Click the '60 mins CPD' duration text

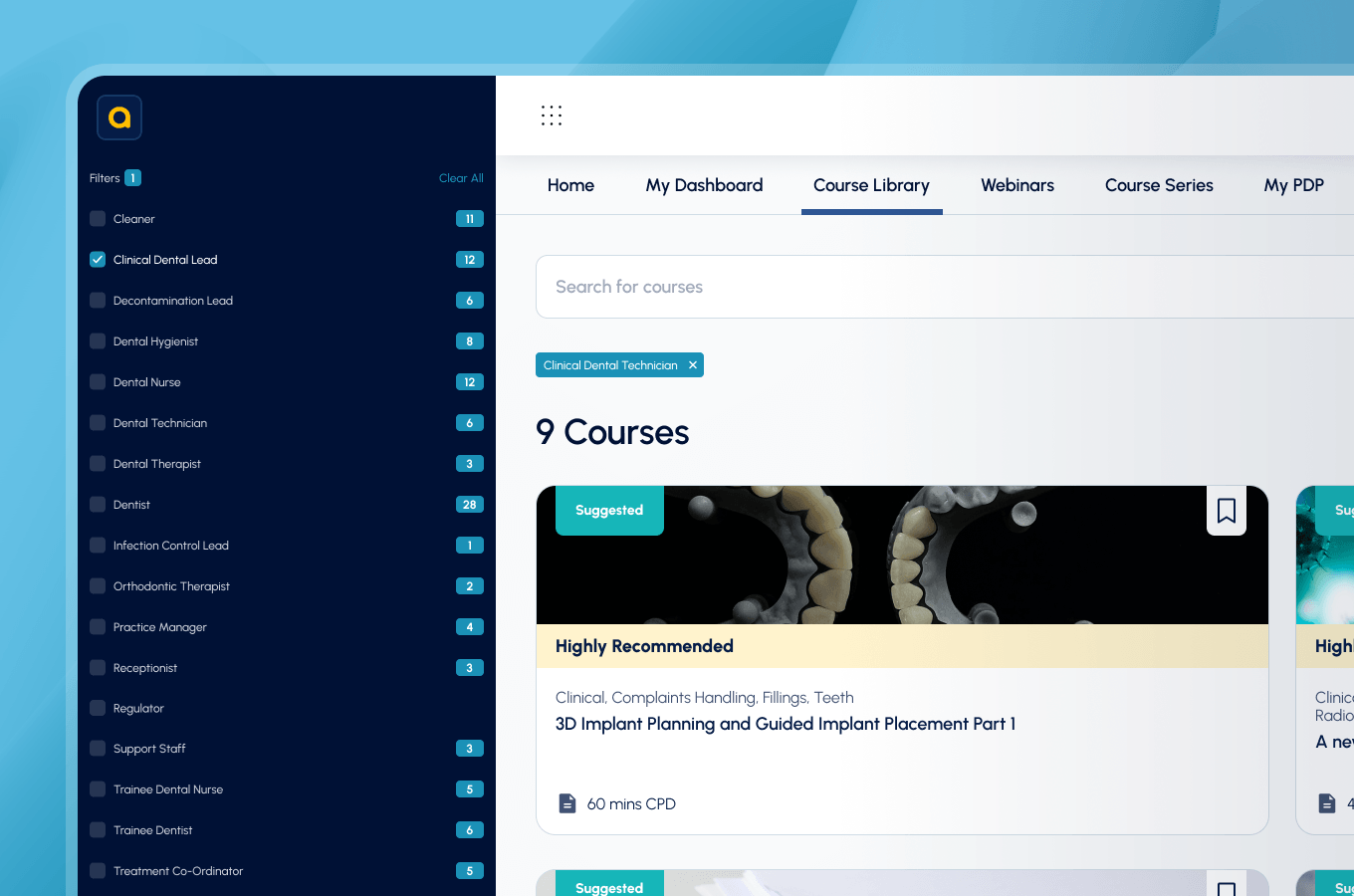(x=631, y=804)
